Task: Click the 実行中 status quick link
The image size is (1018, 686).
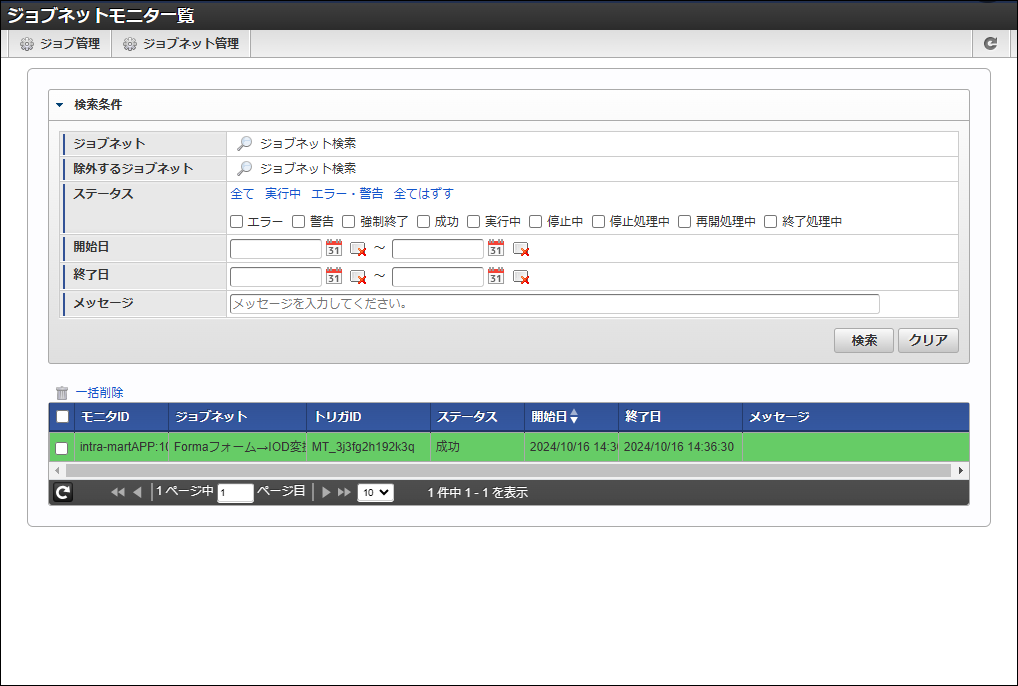Action: (x=282, y=193)
